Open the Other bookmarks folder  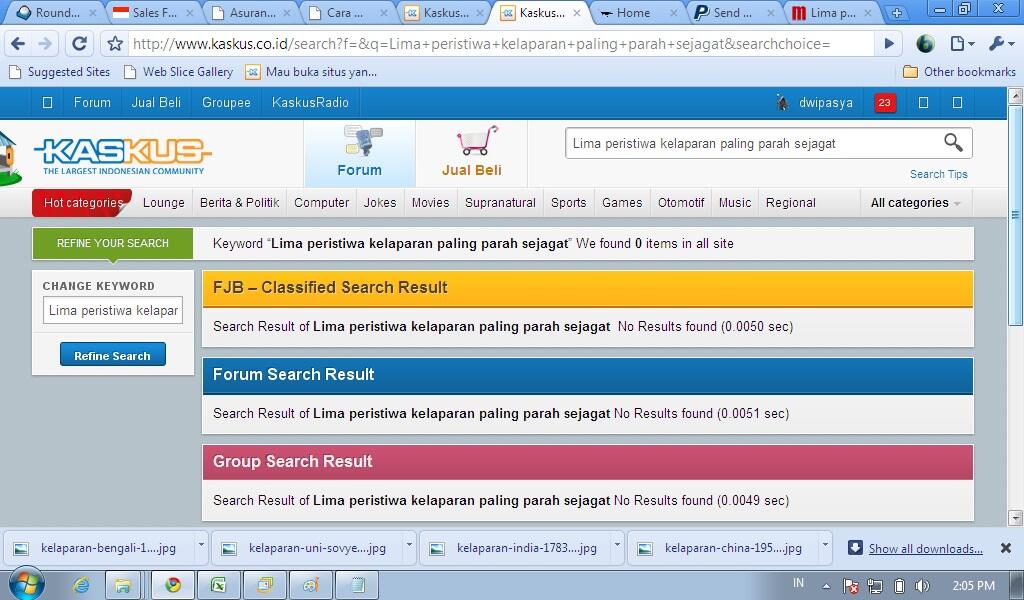959,72
